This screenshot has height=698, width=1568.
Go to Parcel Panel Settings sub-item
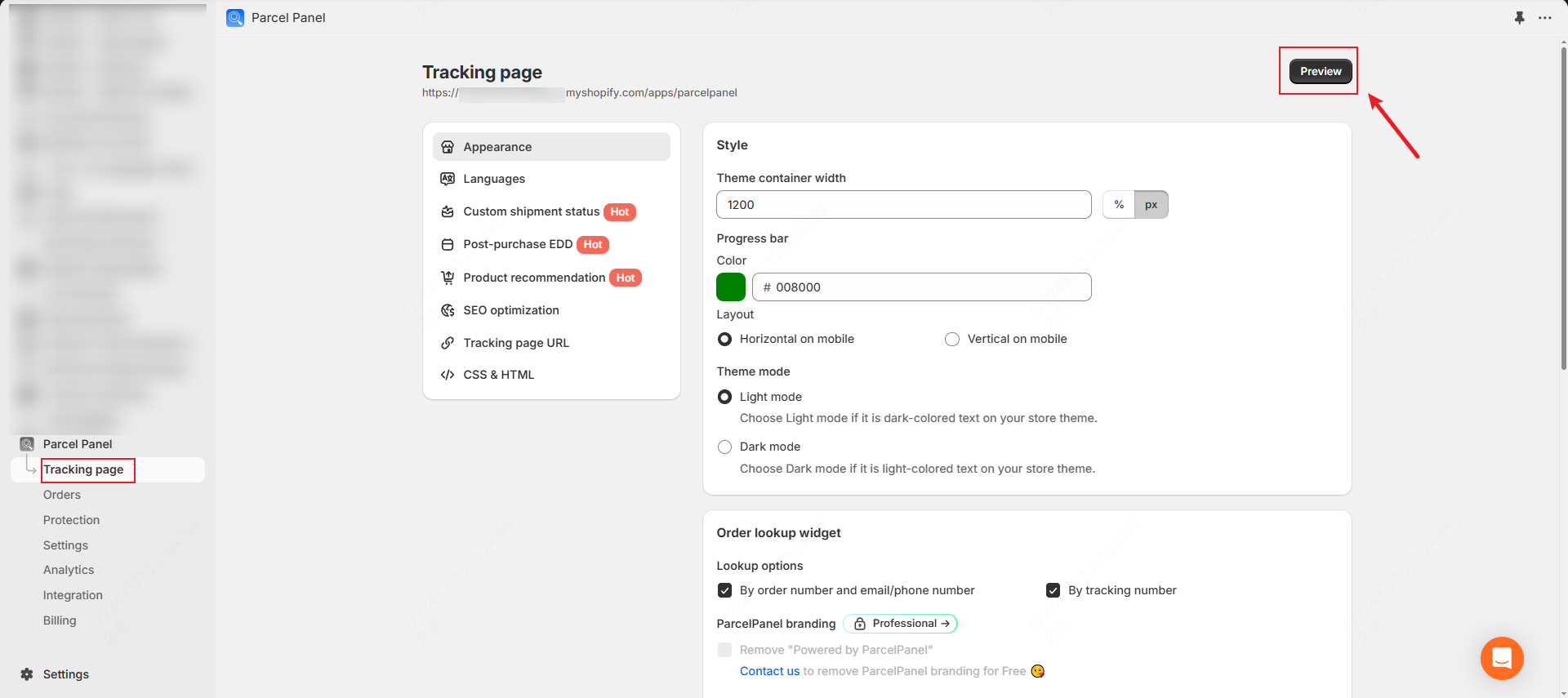point(65,545)
